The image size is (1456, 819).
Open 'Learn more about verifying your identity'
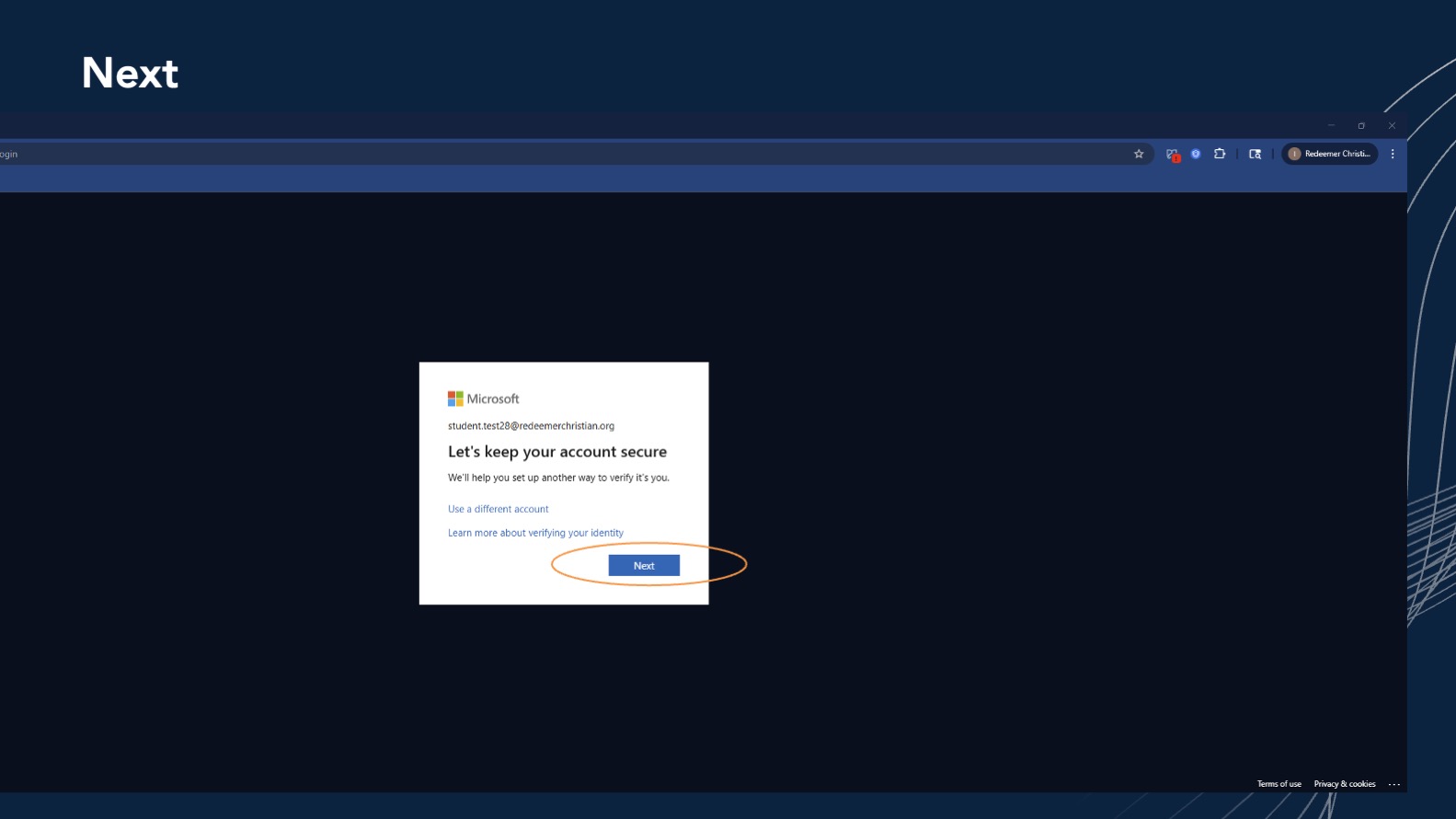click(x=535, y=533)
